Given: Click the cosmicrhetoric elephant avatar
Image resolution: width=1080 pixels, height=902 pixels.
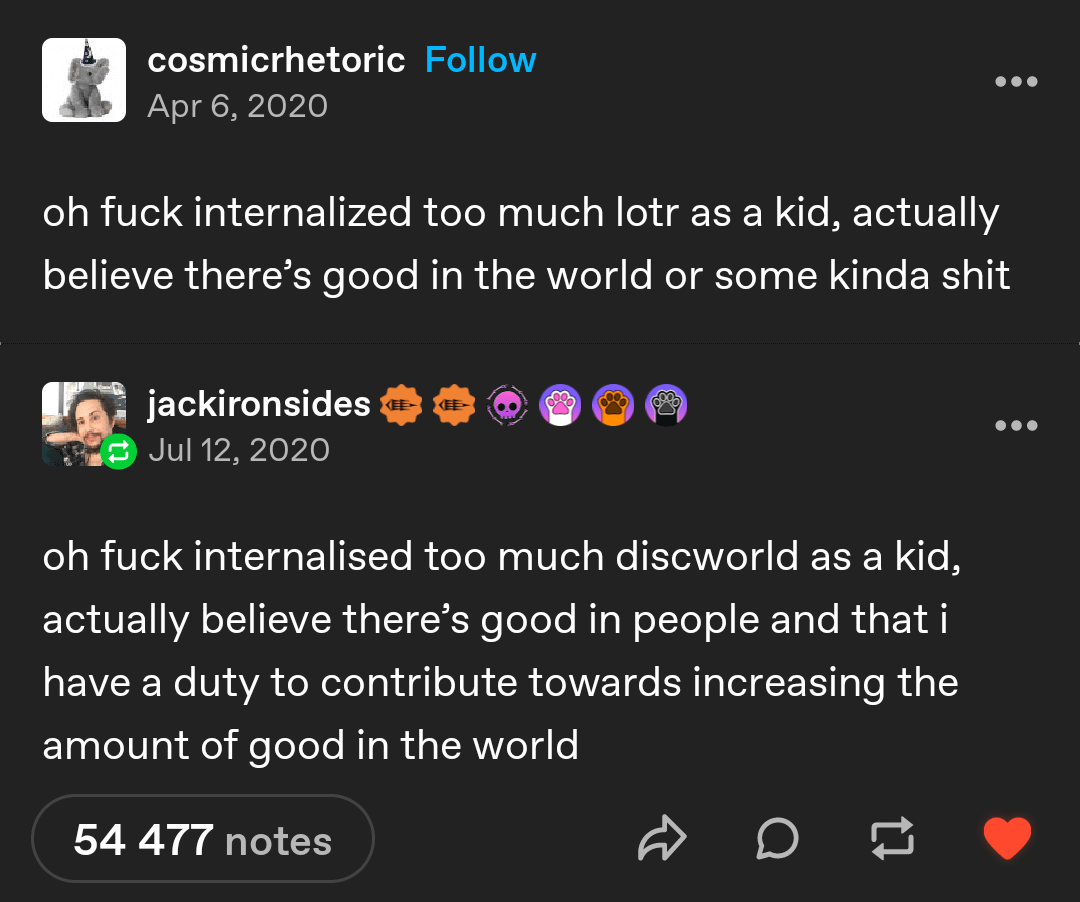Looking at the screenshot, I should pyautogui.click(x=84, y=80).
